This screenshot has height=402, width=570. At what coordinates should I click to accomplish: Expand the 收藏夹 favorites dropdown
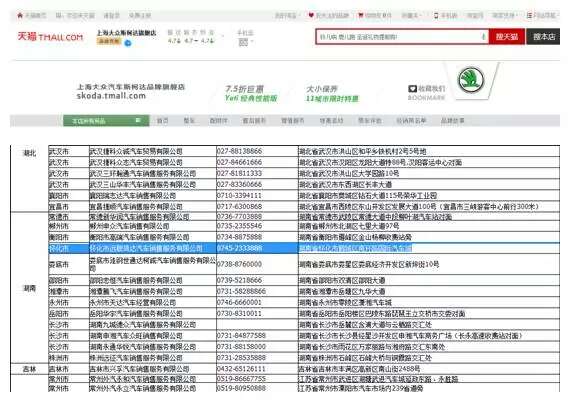411,15
